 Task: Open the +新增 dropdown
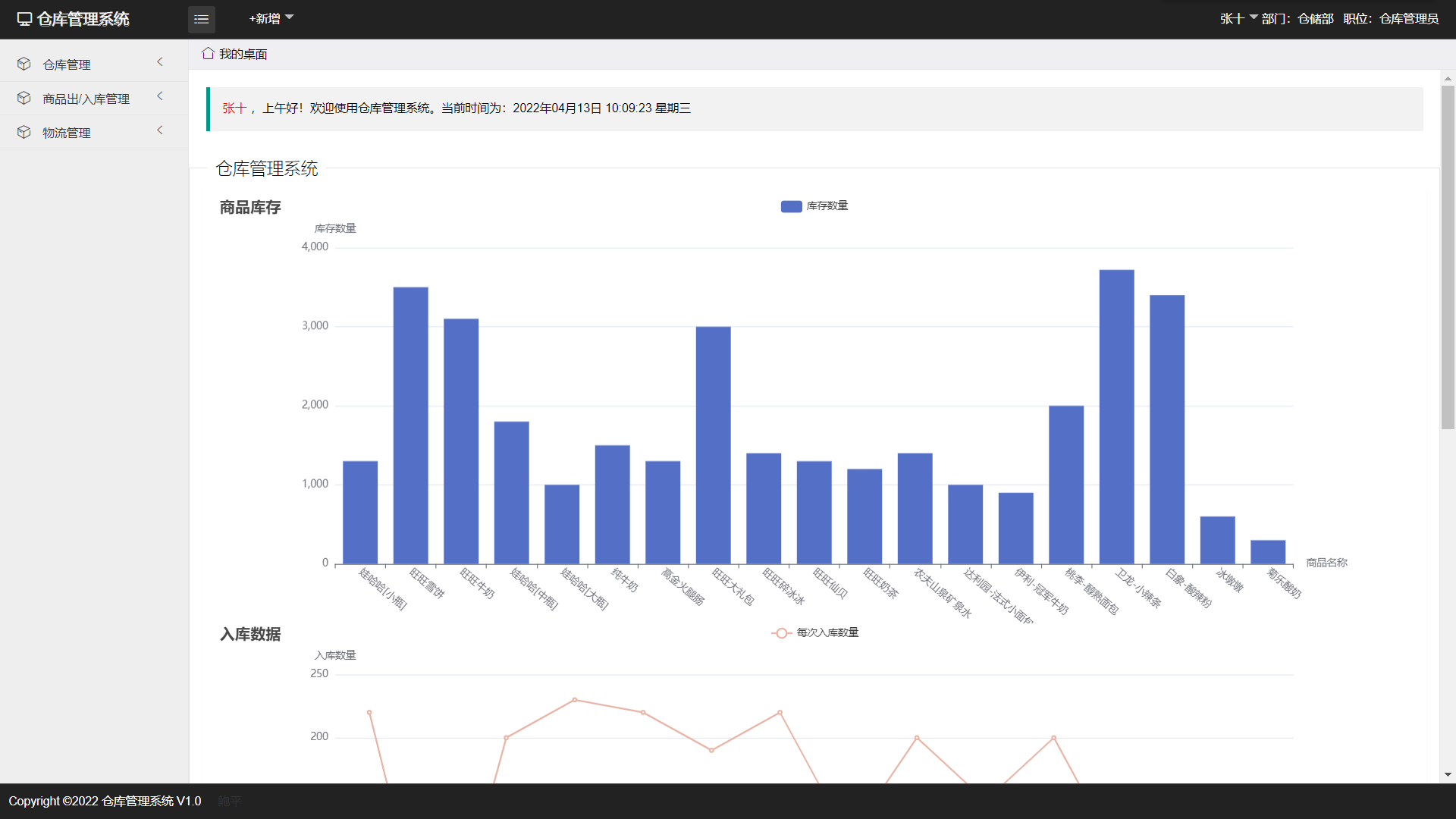(271, 19)
